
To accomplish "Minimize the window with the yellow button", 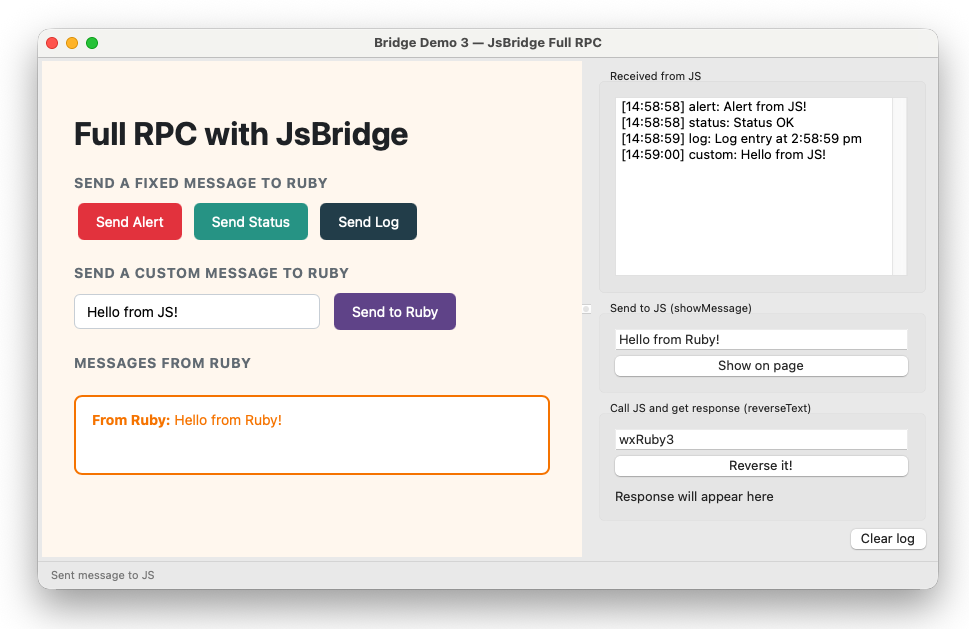I will [x=72, y=43].
